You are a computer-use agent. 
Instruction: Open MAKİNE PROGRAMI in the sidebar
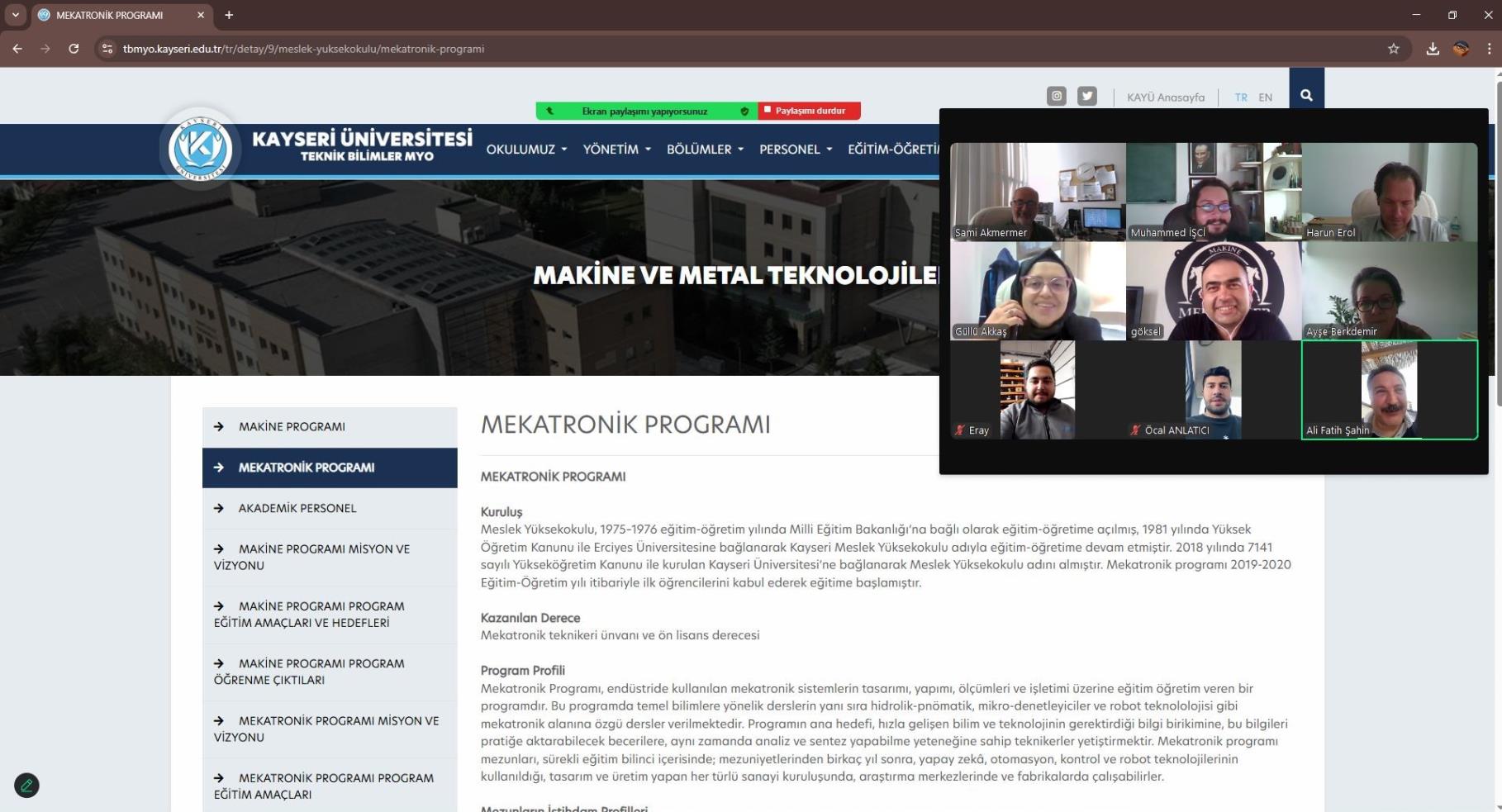[x=330, y=427]
